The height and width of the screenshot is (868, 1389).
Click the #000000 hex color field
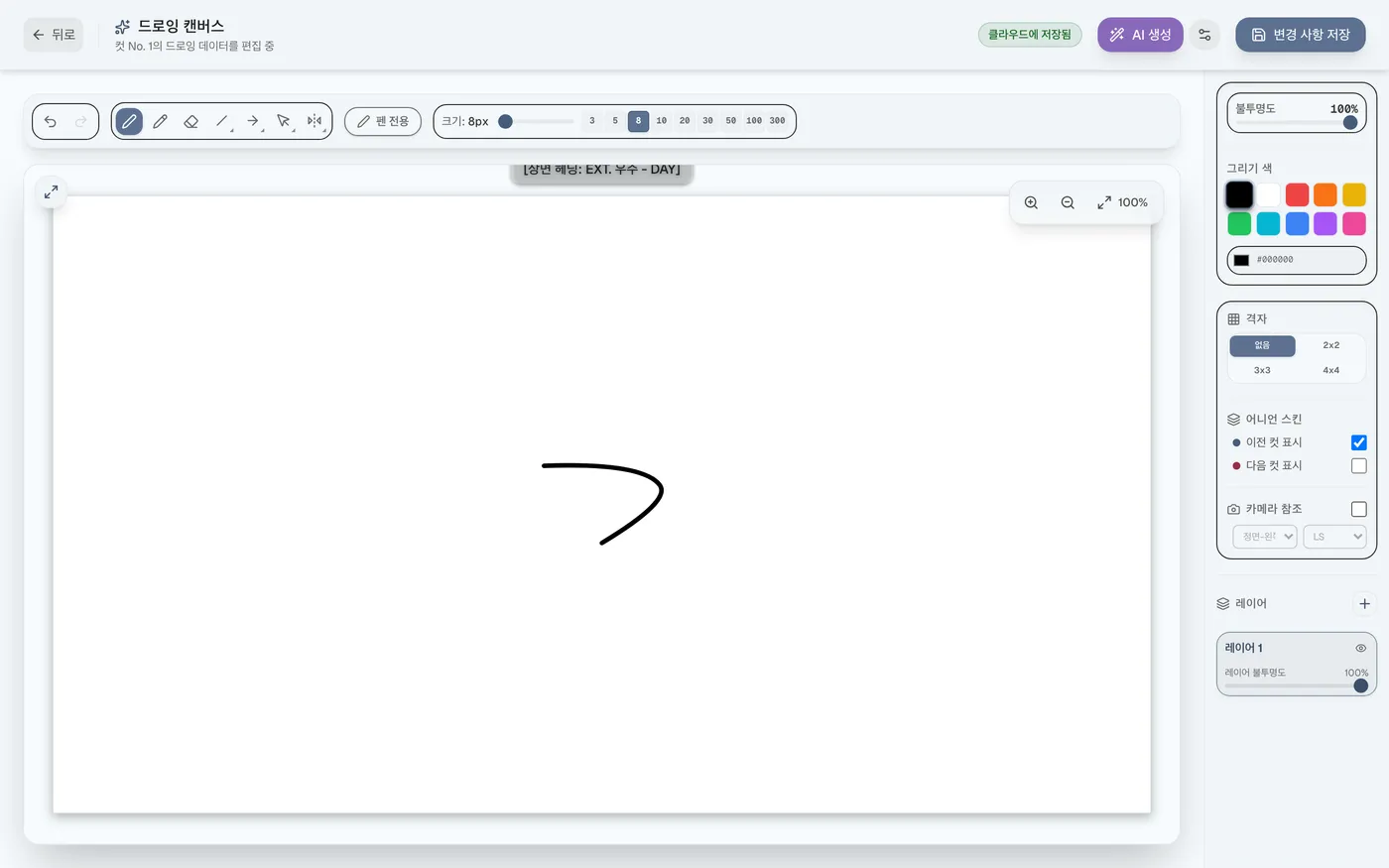(x=1297, y=260)
